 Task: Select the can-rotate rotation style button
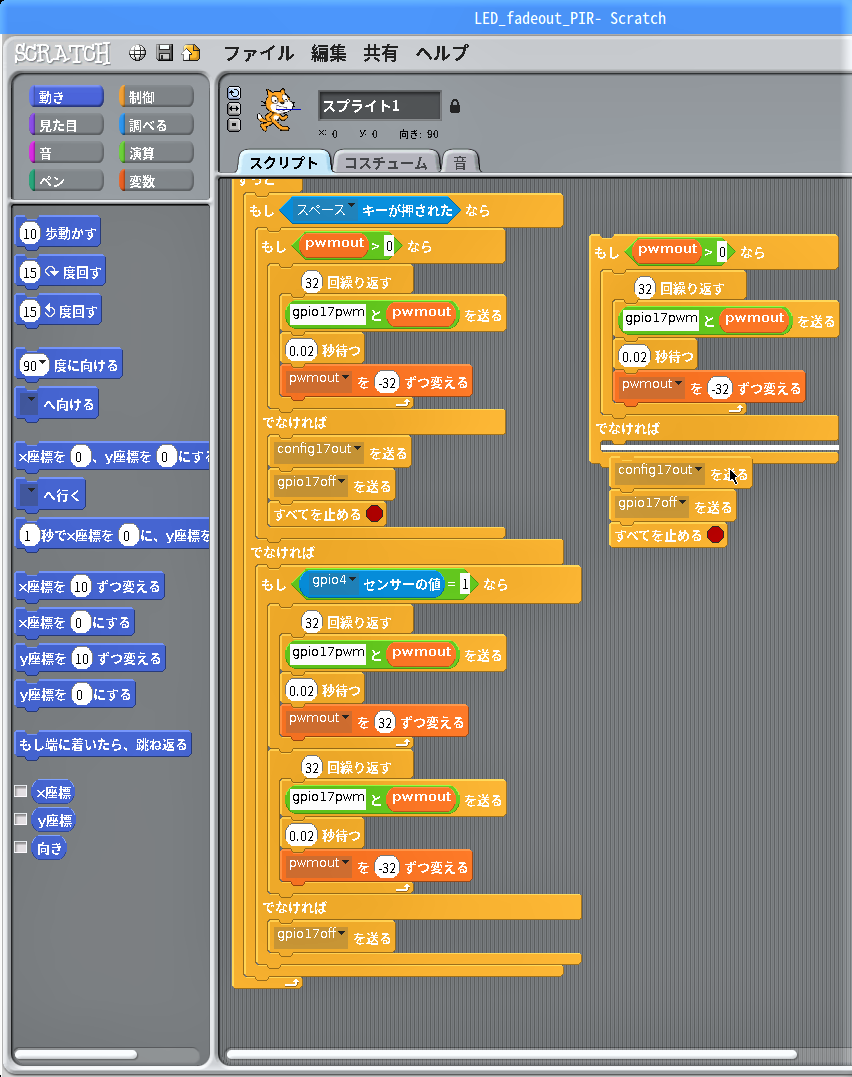[234, 93]
